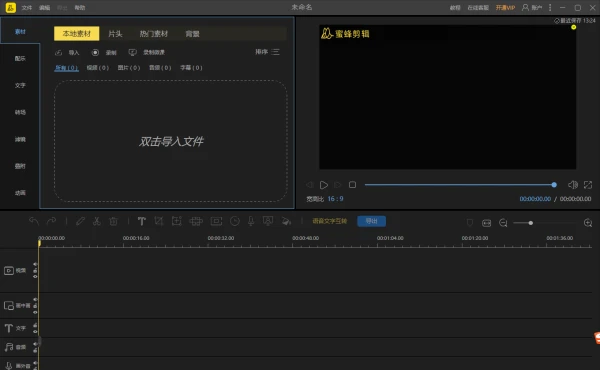
Task: Lock the video track
Action: click(x=35, y=271)
